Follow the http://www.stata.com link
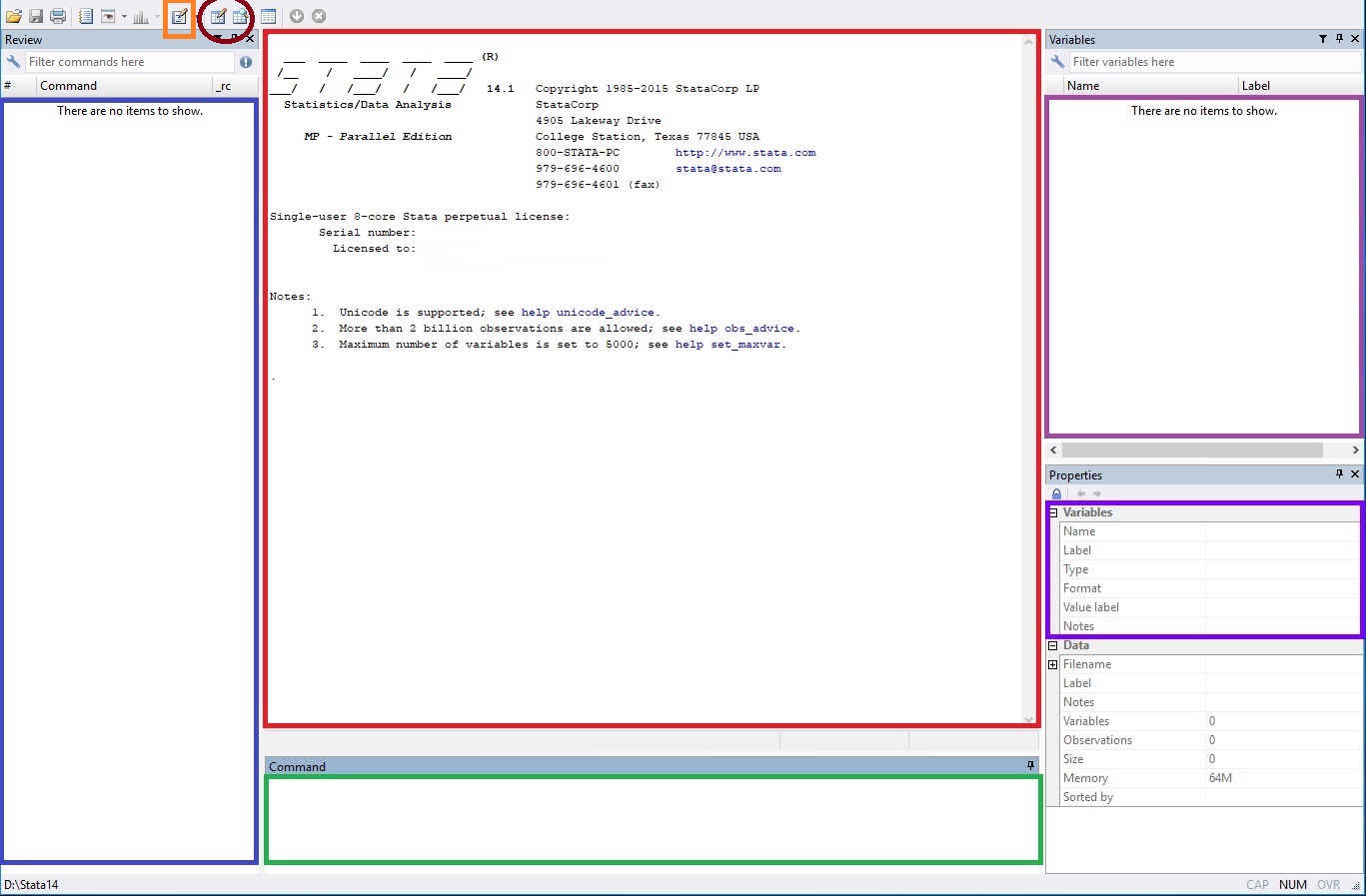This screenshot has height=896, width=1366. 745,153
